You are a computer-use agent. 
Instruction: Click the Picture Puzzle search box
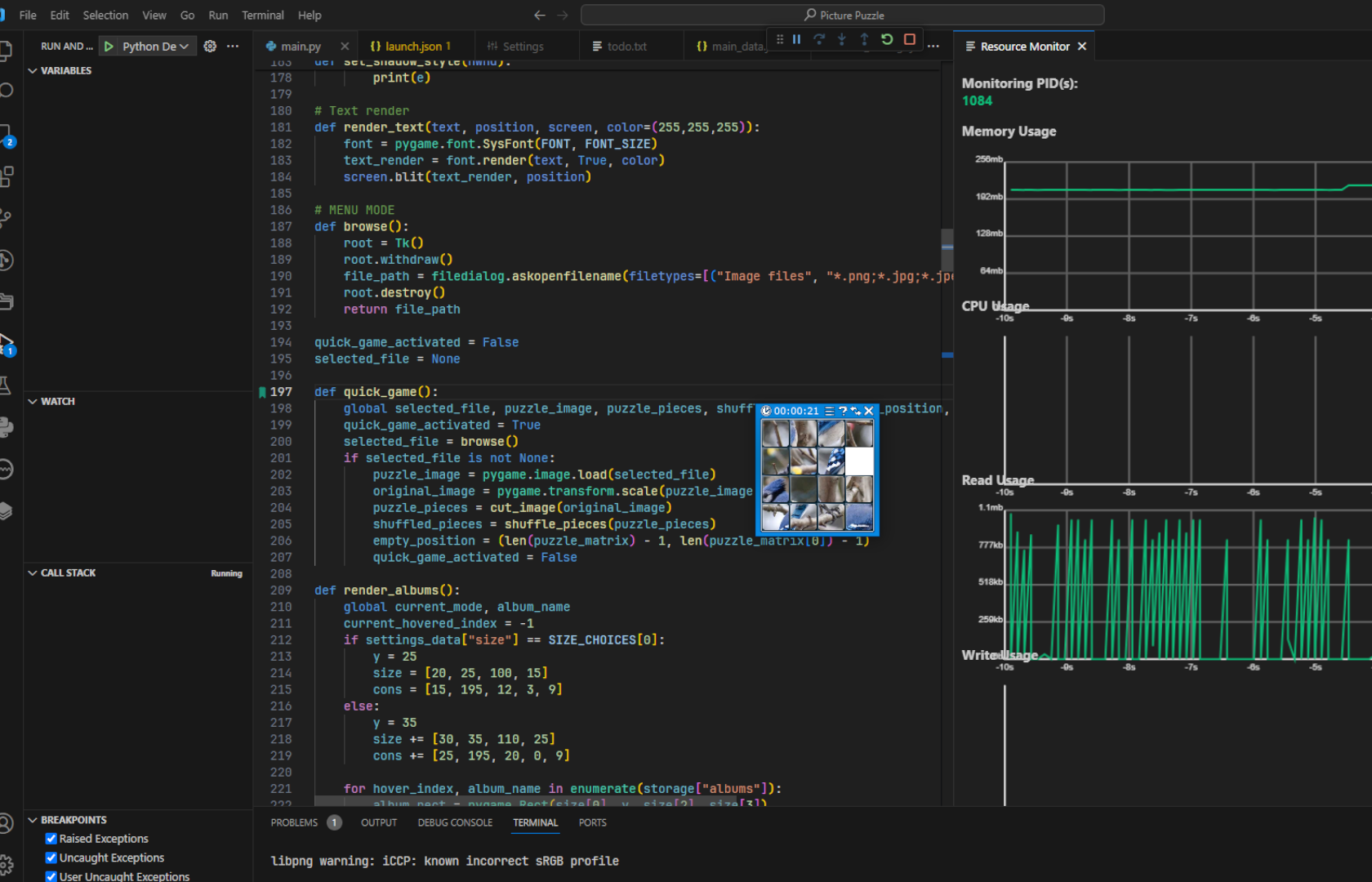click(842, 15)
